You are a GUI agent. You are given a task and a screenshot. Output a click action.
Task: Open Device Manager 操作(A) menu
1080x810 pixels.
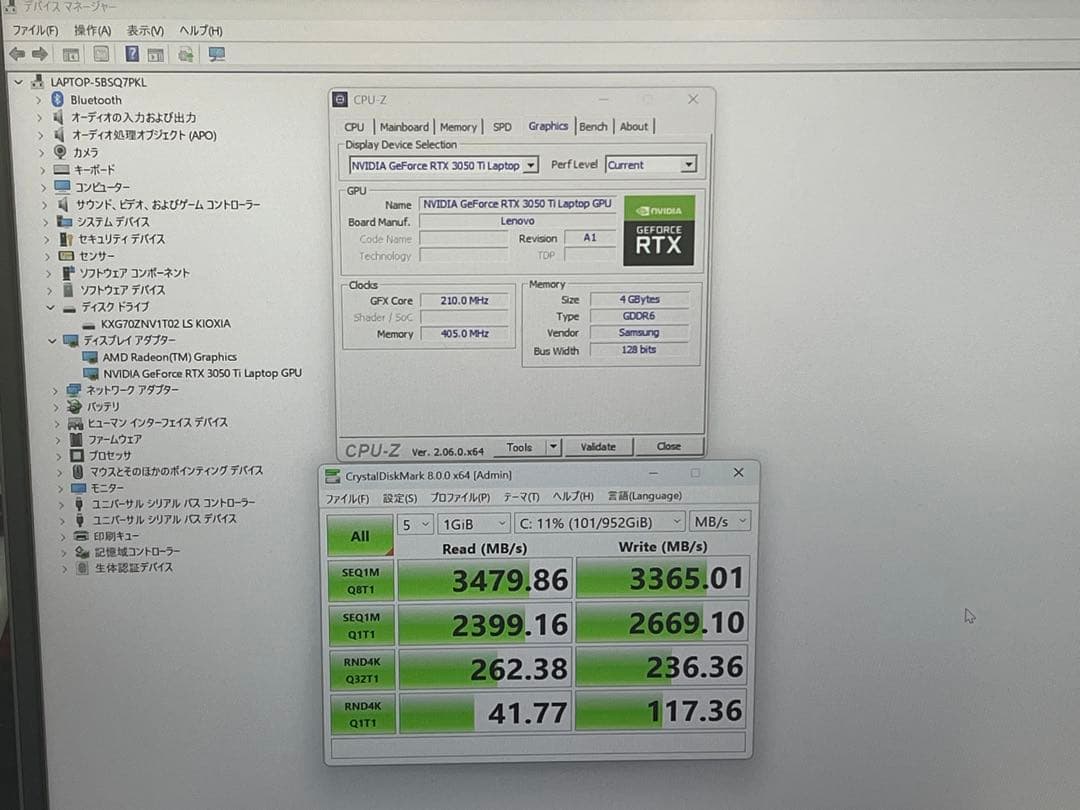point(92,30)
